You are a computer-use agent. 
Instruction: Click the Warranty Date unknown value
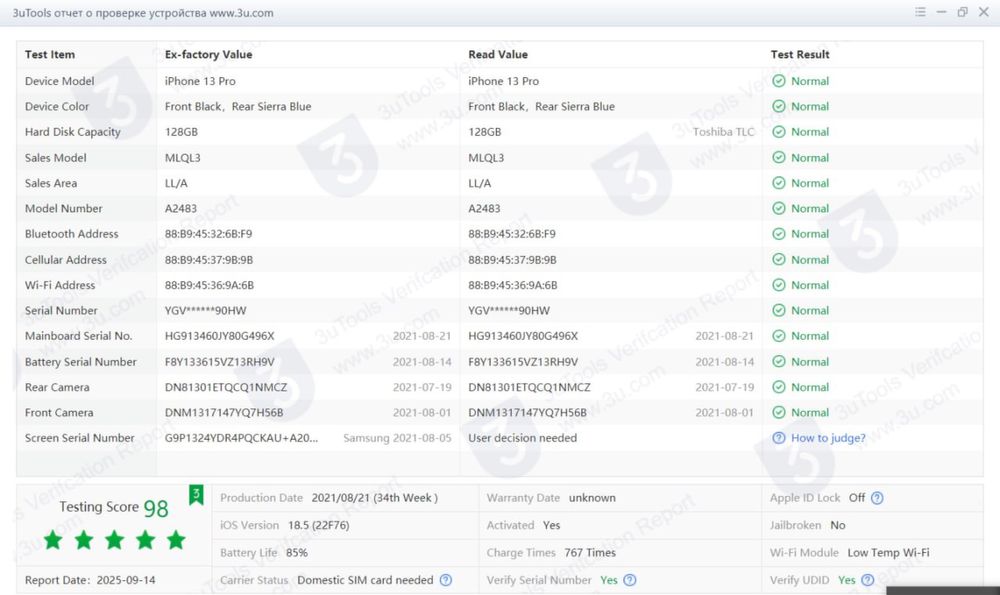click(592, 498)
